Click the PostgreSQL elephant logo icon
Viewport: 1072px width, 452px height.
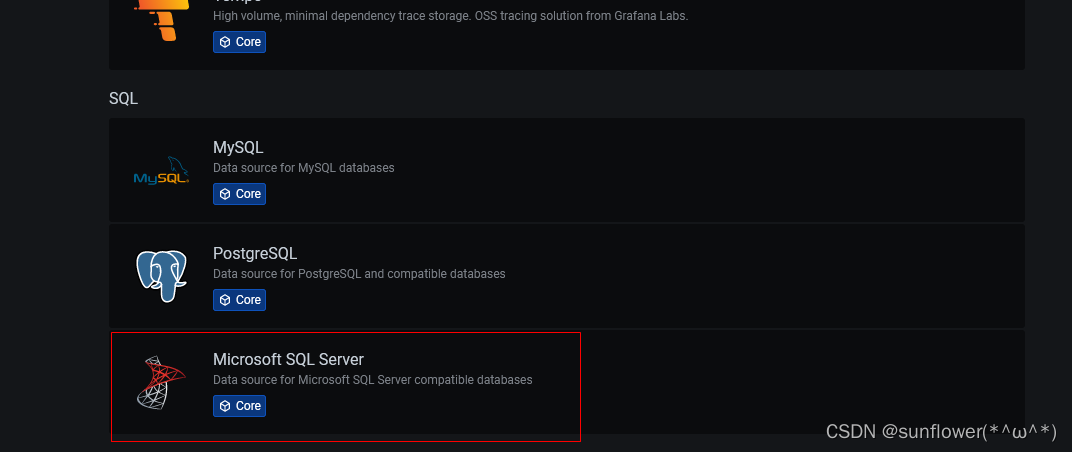click(x=161, y=276)
